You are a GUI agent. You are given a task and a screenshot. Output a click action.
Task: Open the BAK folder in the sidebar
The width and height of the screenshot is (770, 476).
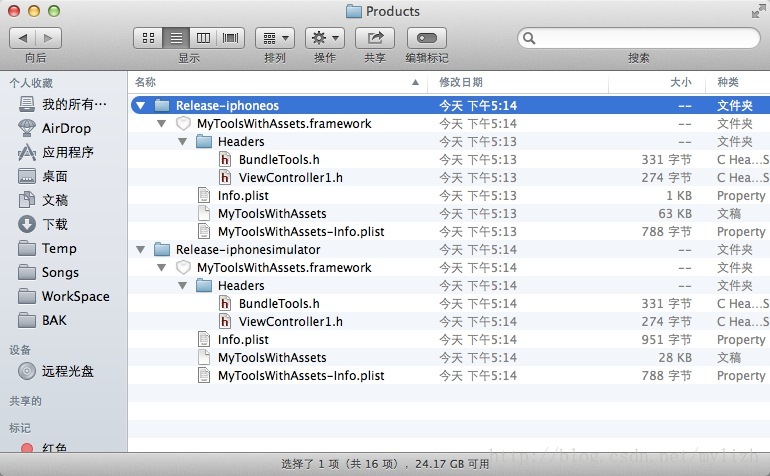click(x=42, y=320)
